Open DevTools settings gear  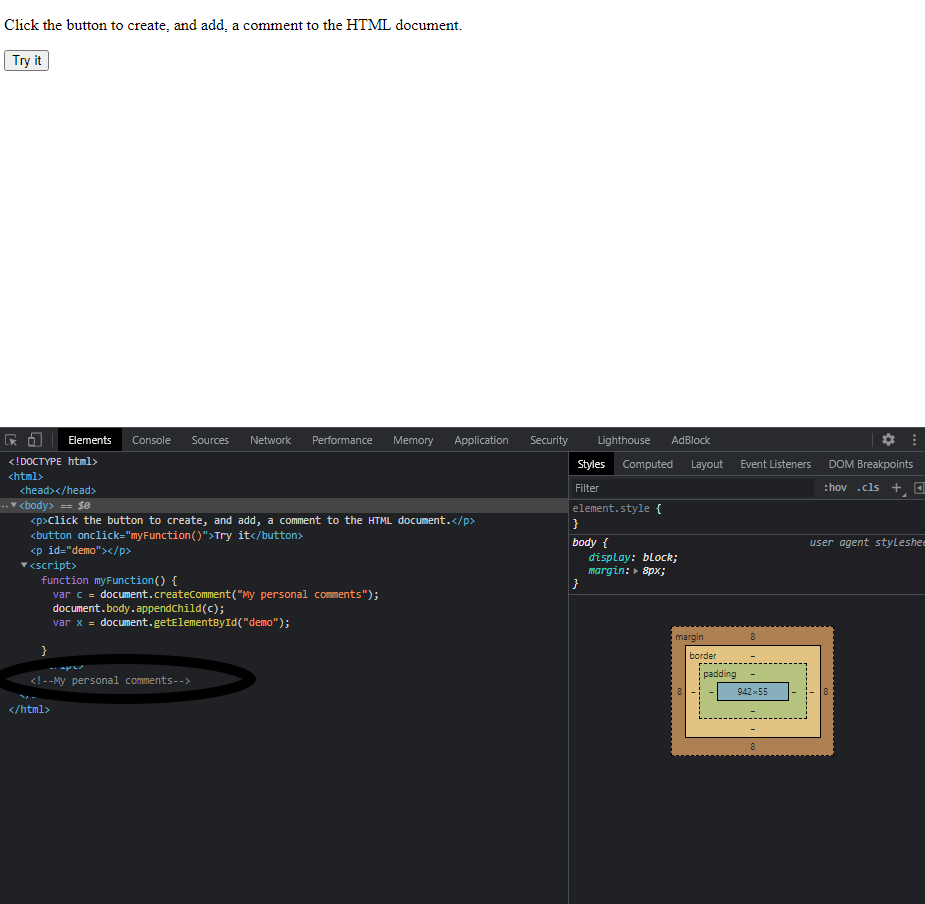click(x=888, y=440)
